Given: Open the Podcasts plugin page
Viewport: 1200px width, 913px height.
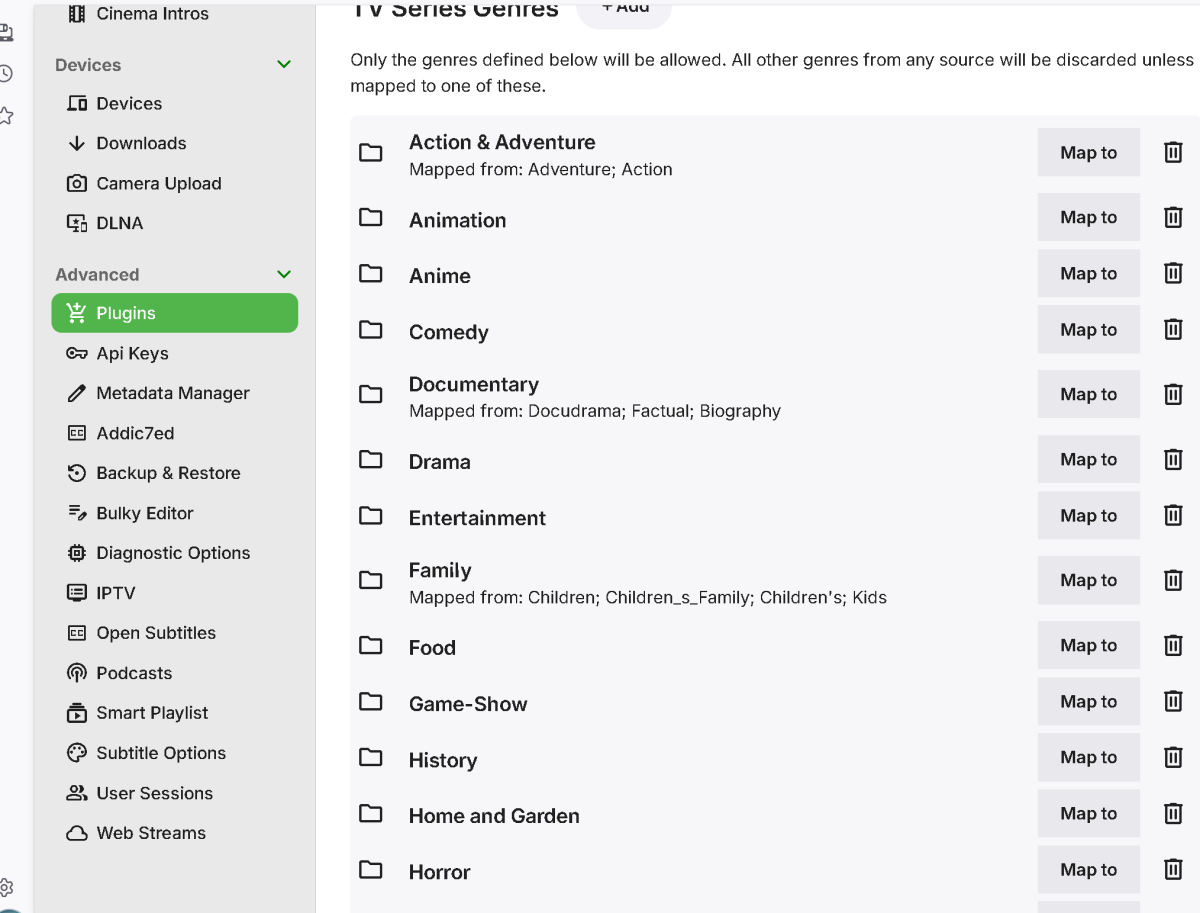Looking at the screenshot, I should point(134,673).
